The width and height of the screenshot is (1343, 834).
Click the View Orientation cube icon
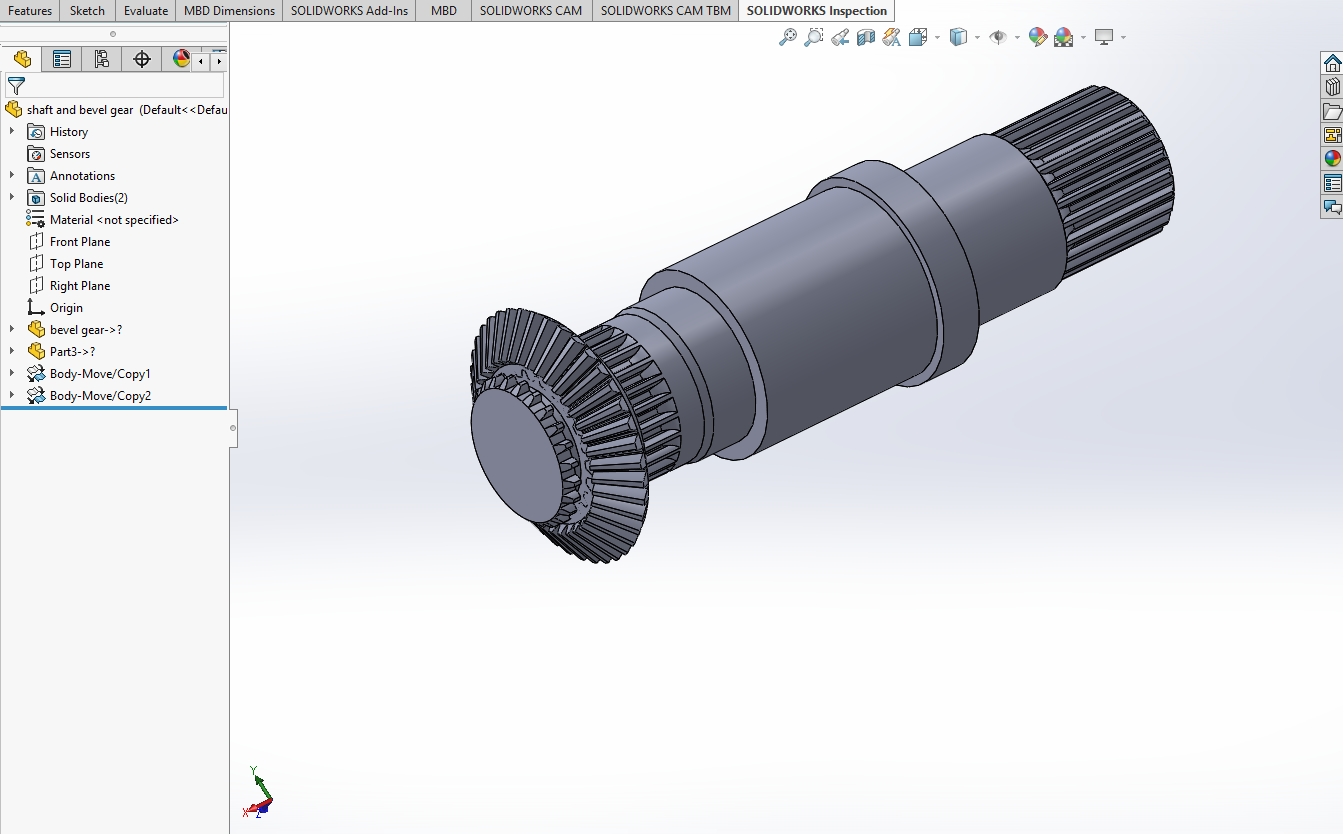coord(917,37)
